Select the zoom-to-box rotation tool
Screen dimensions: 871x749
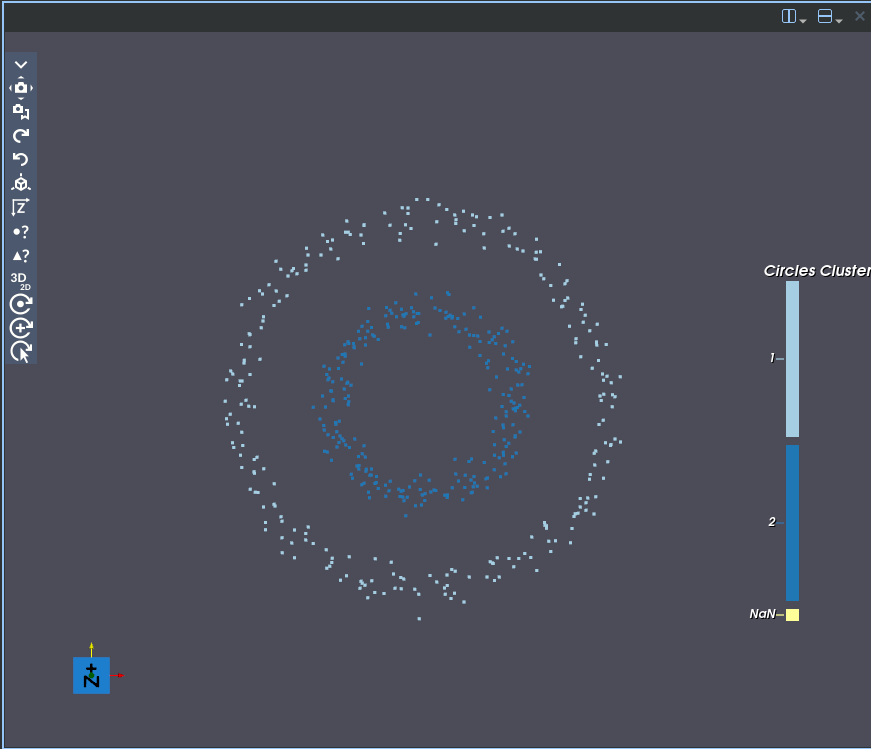[21, 327]
